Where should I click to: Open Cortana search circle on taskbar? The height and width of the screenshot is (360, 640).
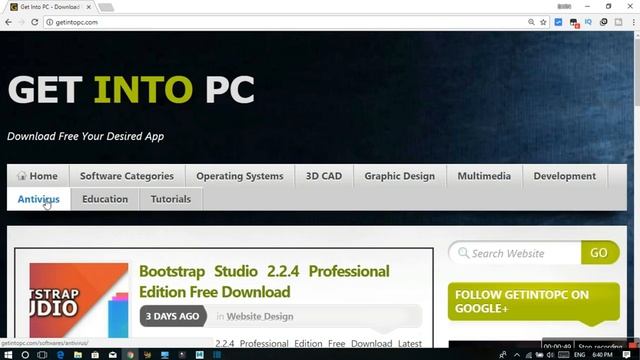(x=25, y=355)
